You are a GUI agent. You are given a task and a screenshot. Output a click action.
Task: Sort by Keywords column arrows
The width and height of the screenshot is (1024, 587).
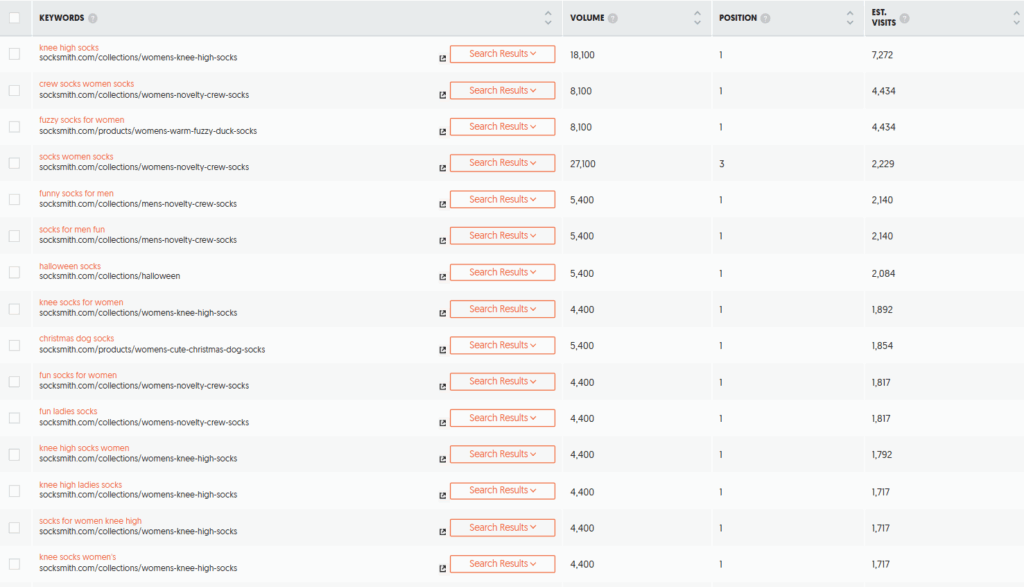point(548,18)
